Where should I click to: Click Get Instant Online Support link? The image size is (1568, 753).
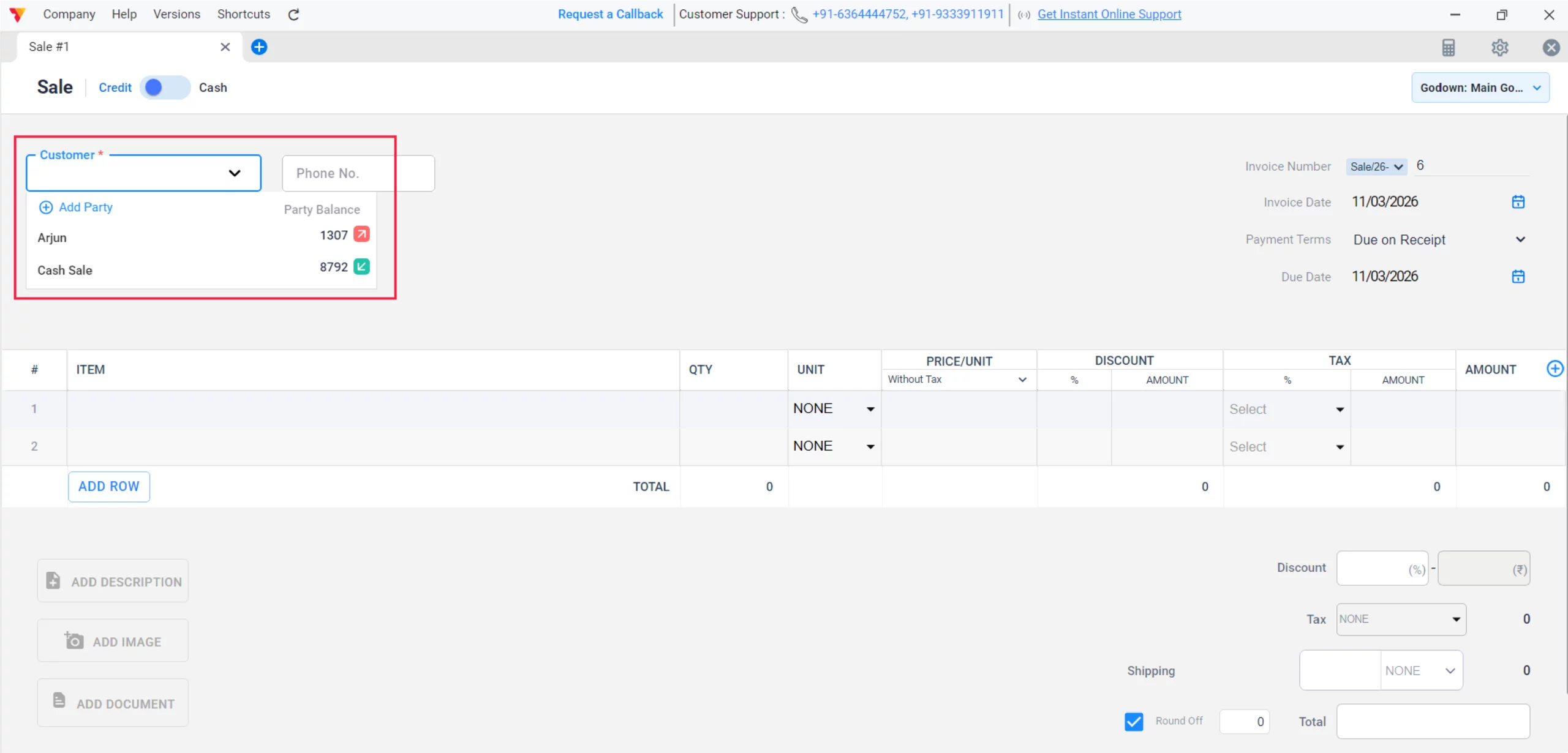pyautogui.click(x=1109, y=14)
